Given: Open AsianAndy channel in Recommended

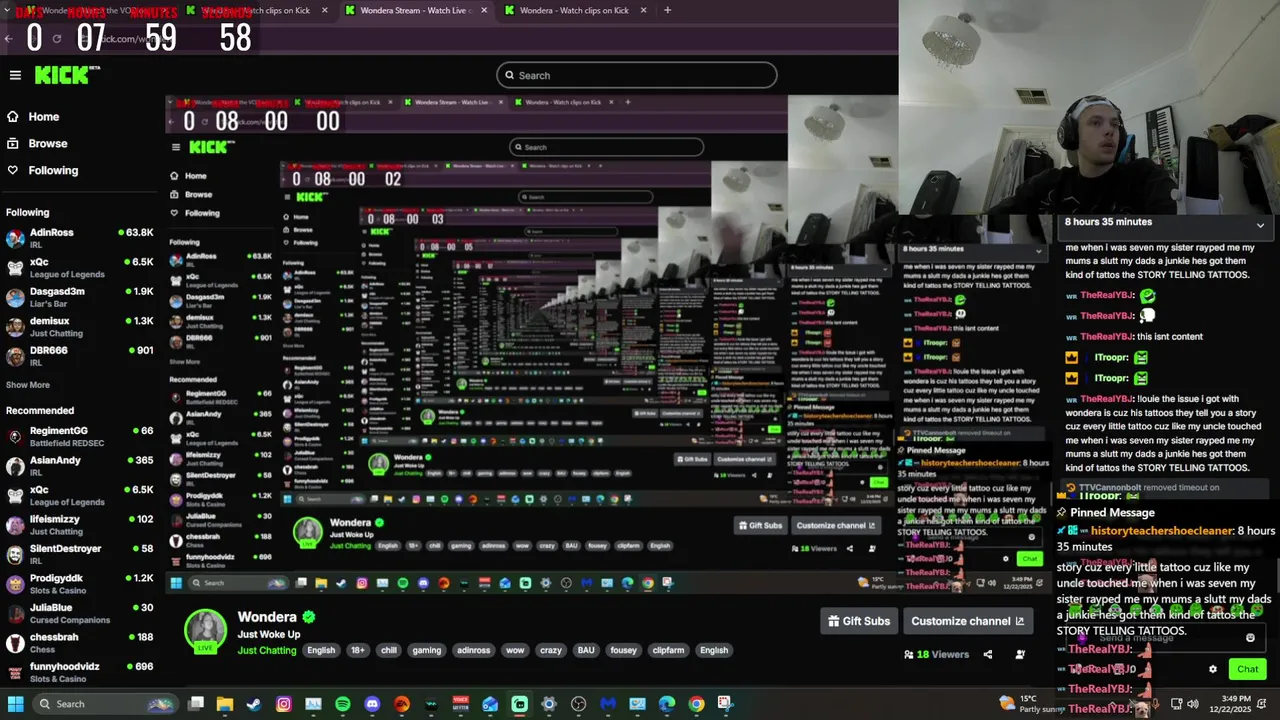Looking at the screenshot, I should pyautogui.click(x=79, y=466).
